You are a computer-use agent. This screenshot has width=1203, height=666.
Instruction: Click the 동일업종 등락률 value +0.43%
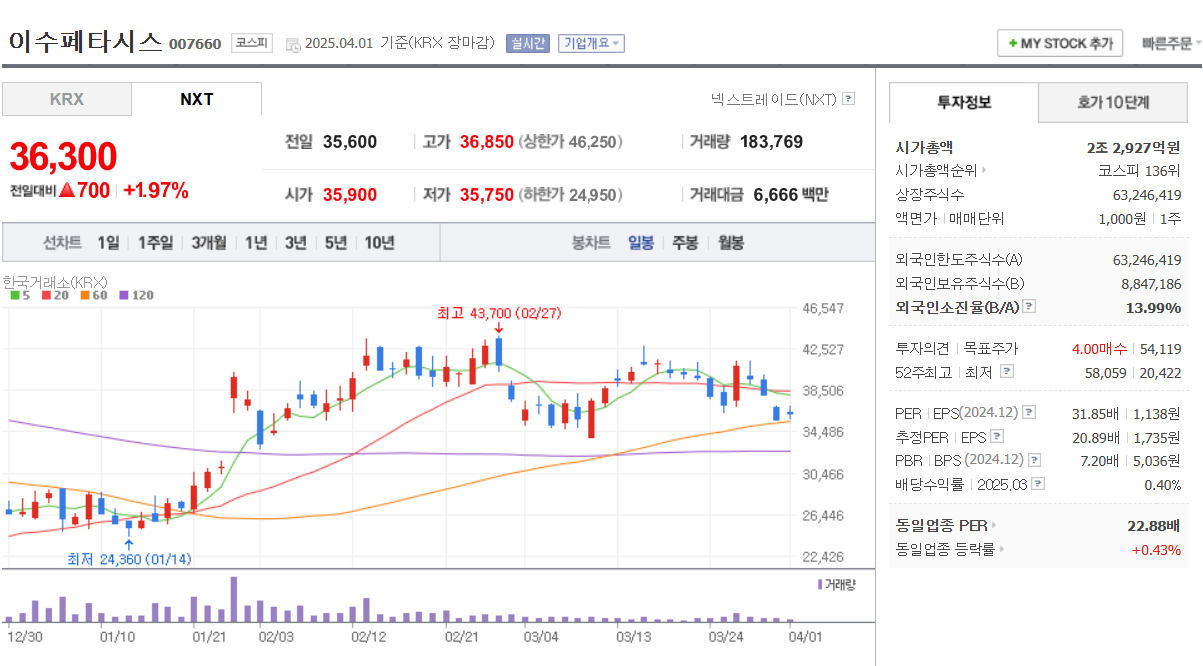pyautogui.click(x=1156, y=549)
